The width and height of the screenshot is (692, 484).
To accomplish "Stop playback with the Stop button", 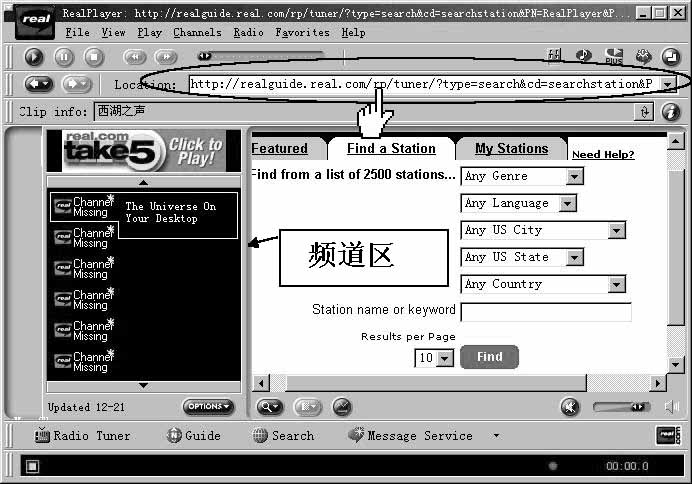I will pyautogui.click(x=93, y=58).
